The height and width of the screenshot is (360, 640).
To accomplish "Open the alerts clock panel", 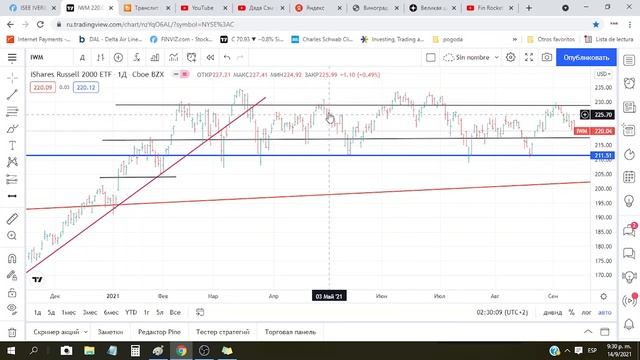I will (629, 83).
